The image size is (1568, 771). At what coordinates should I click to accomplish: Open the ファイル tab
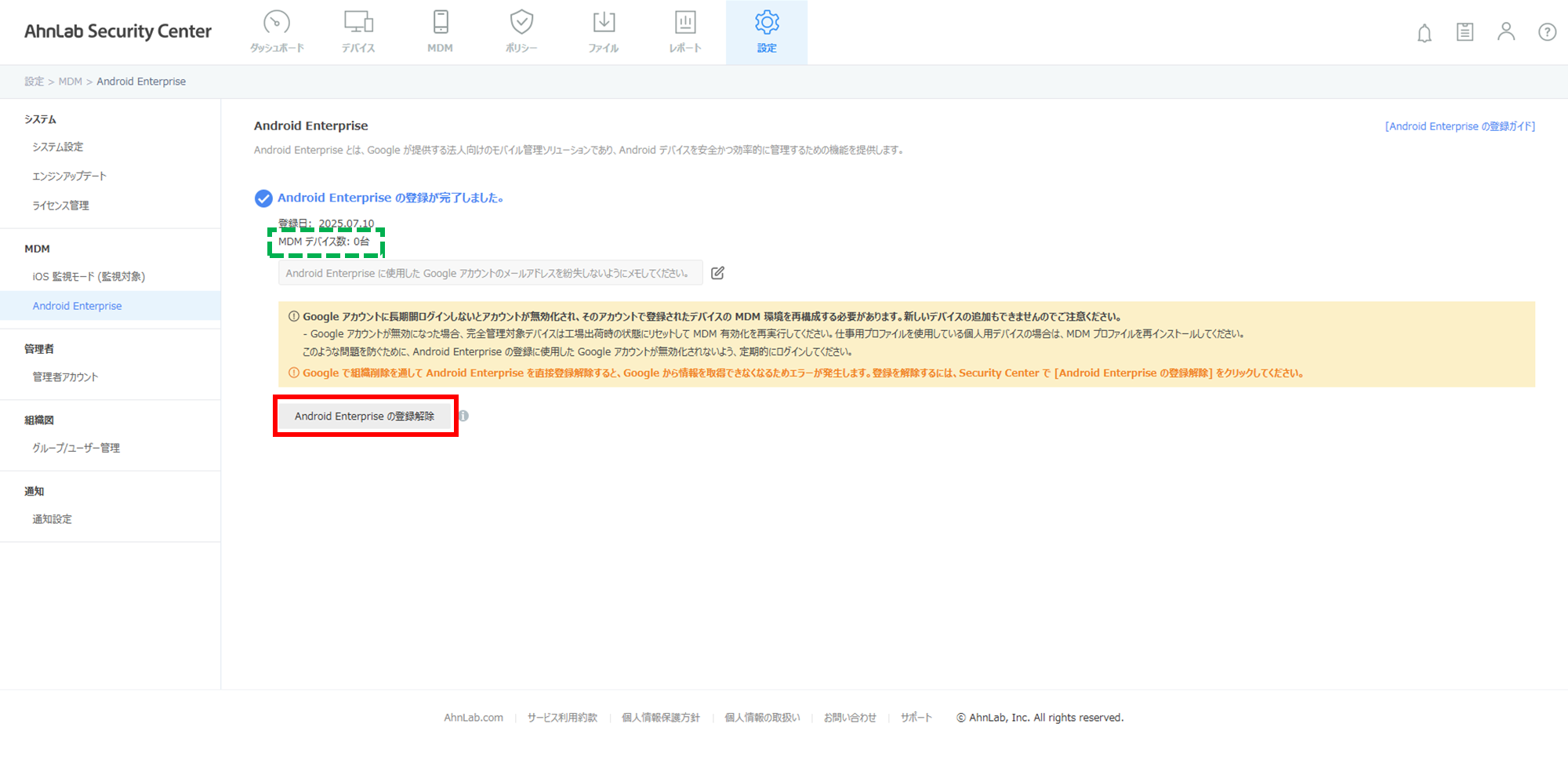[x=604, y=32]
